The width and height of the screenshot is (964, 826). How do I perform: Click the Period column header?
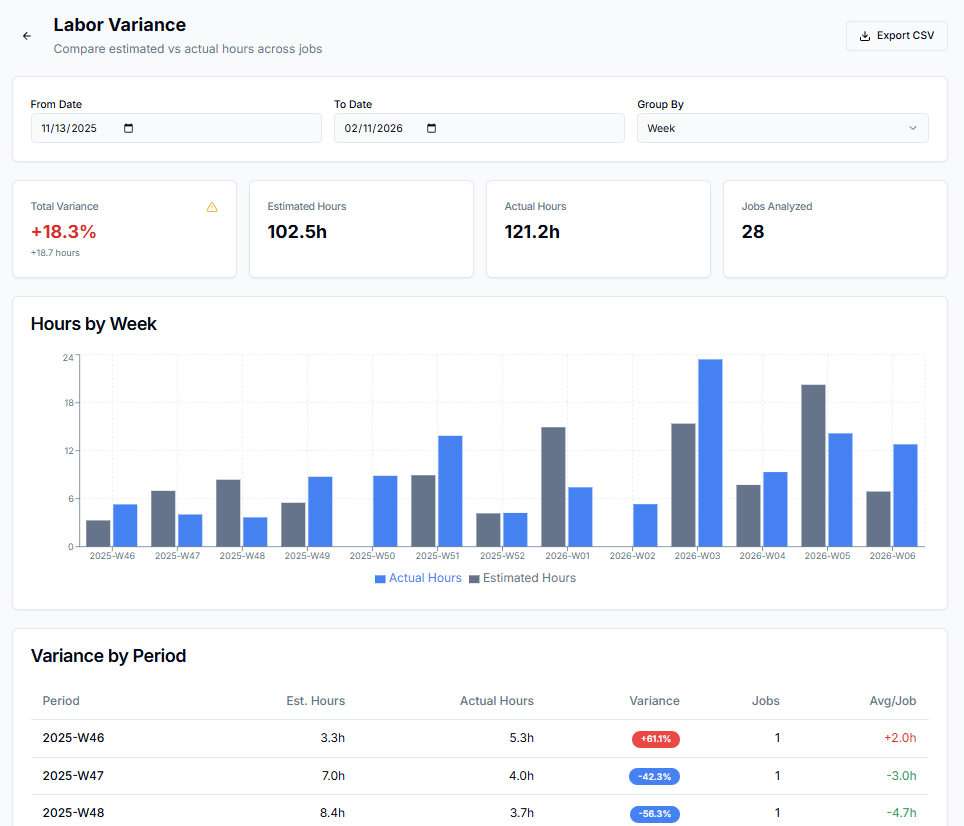click(61, 701)
